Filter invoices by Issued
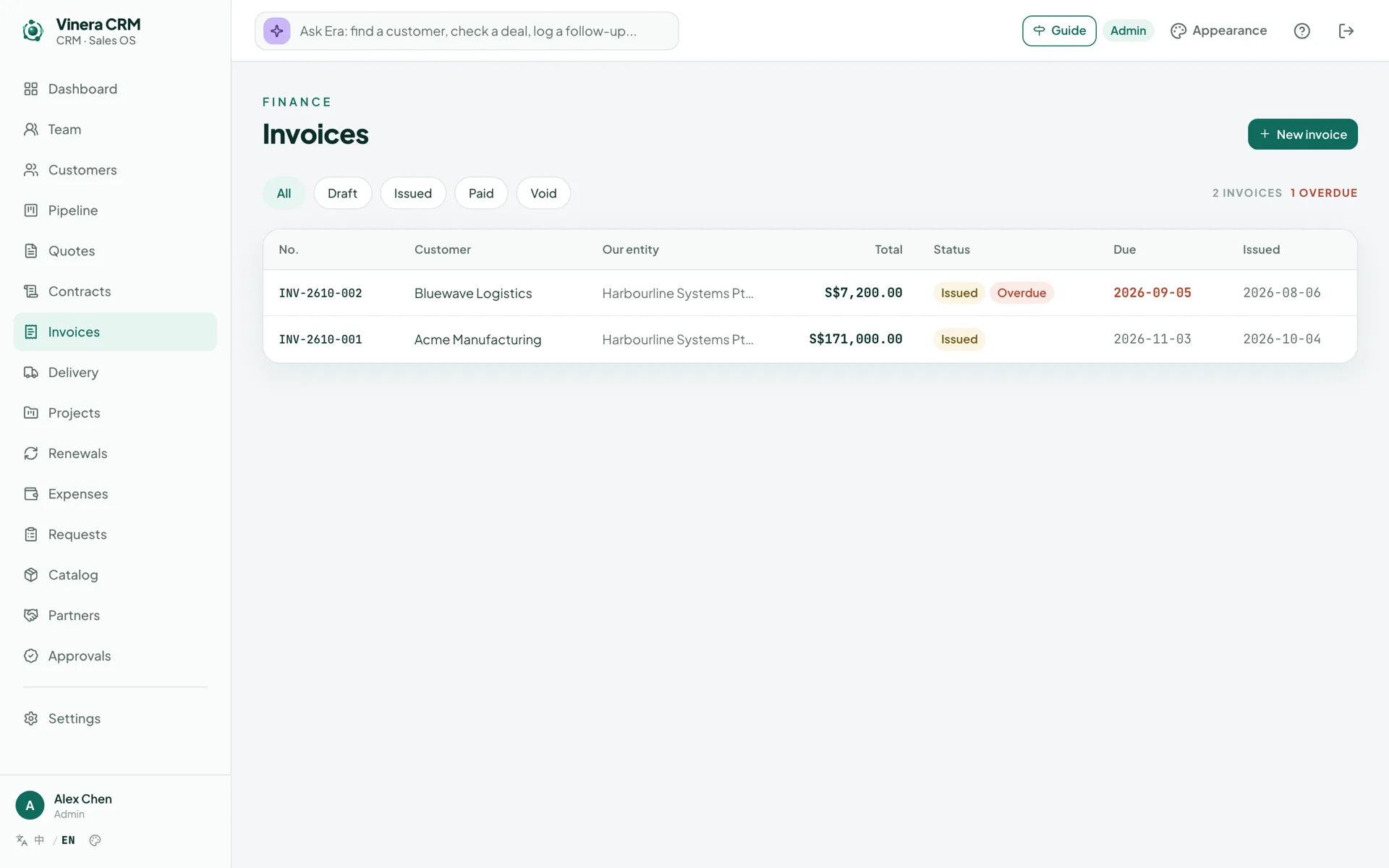Image resolution: width=1389 pixels, height=868 pixels. (x=412, y=193)
